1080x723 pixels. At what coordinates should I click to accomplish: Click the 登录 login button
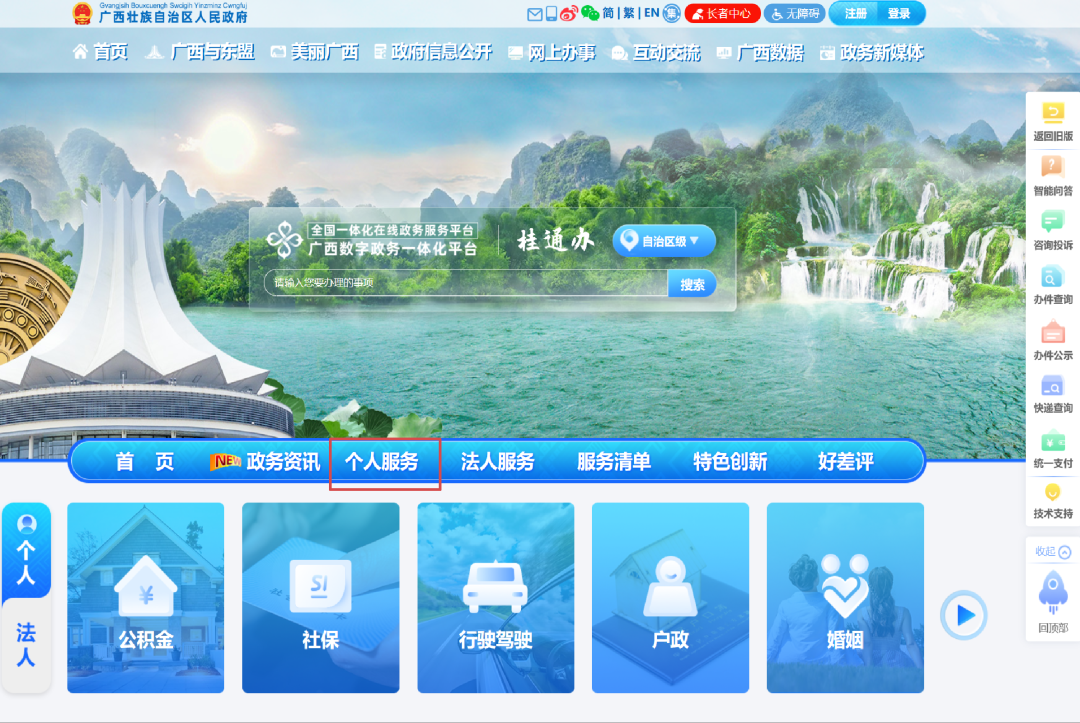[899, 14]
